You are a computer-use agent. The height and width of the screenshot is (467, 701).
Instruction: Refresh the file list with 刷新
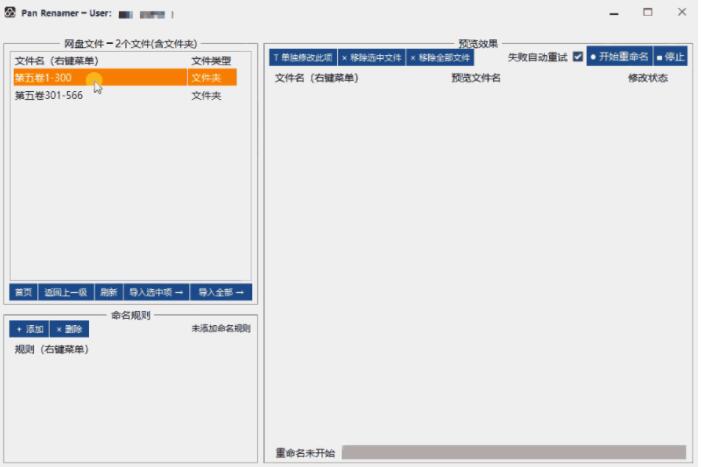tap(109, 292)
